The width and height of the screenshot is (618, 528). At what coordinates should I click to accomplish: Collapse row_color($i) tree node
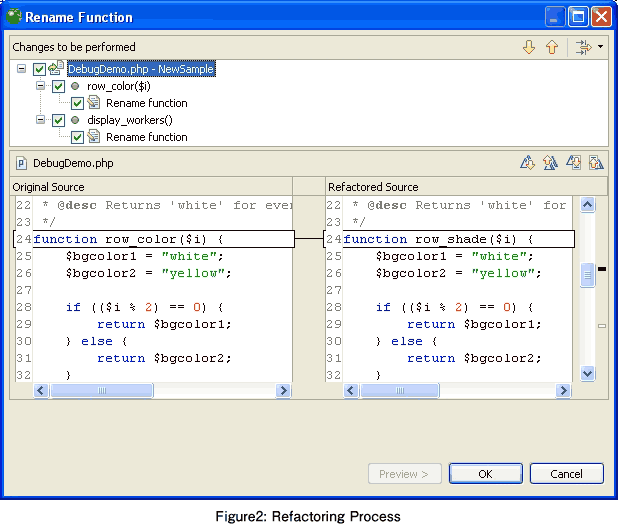pyautogui.click(x=40, y=86)
